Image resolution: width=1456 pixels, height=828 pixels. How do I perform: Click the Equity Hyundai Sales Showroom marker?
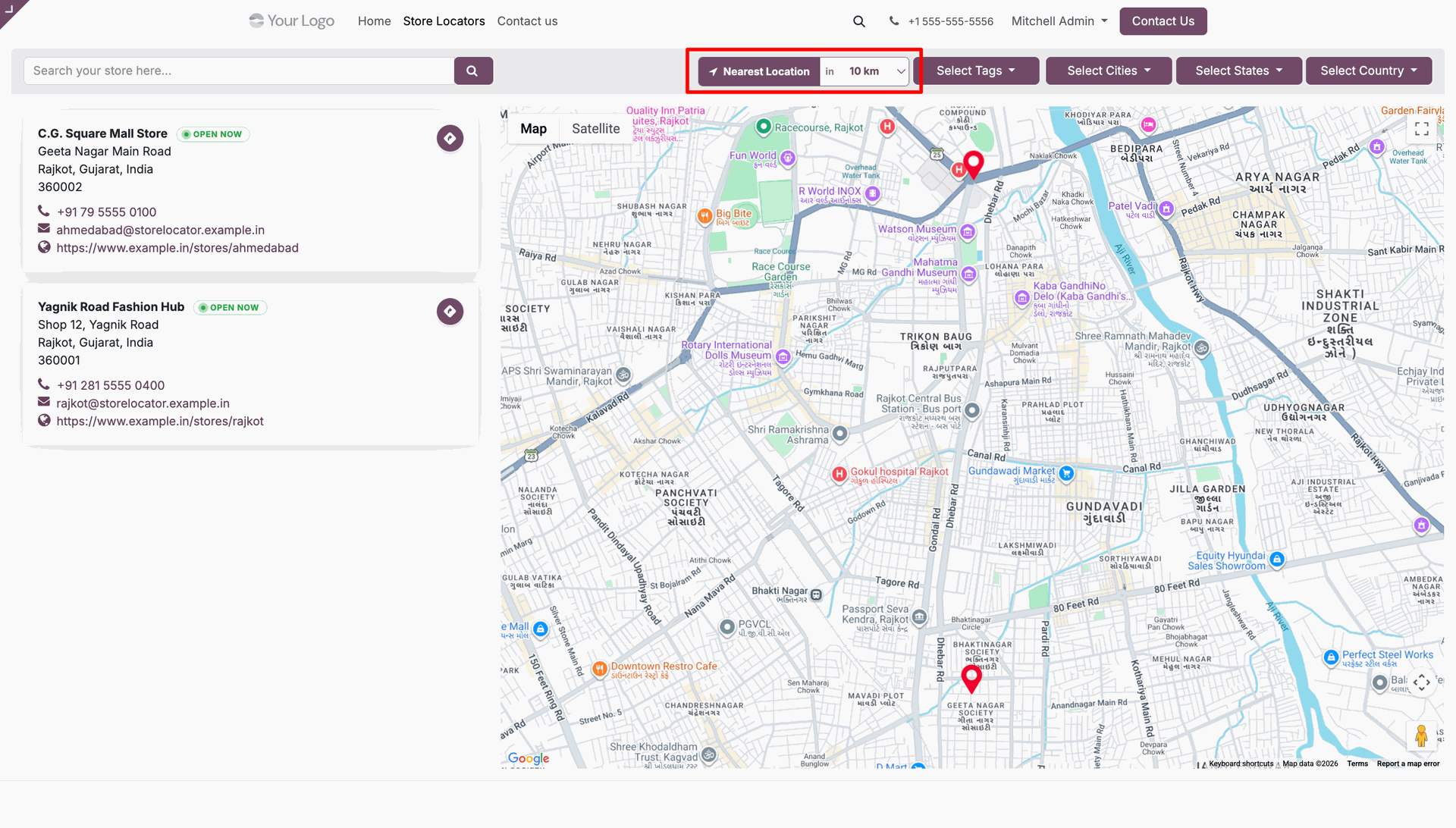pyautogui.click(x=1277, y=559)
